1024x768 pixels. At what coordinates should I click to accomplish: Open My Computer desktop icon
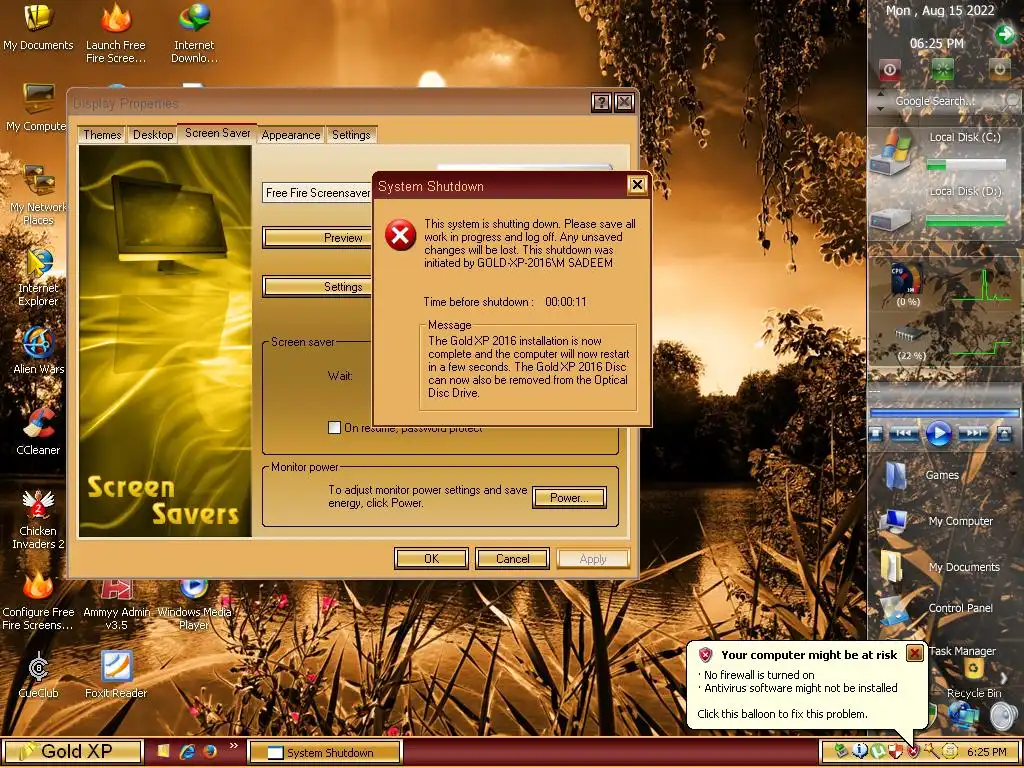pos(35,108)
